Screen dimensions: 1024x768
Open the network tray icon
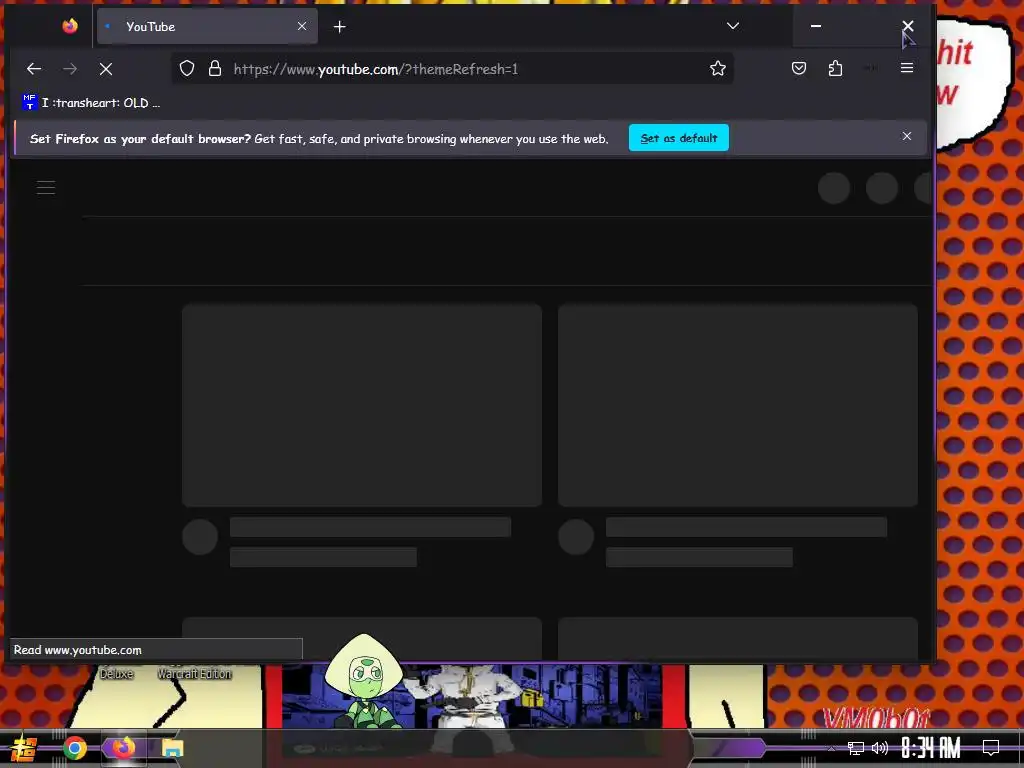pos(856,748)
